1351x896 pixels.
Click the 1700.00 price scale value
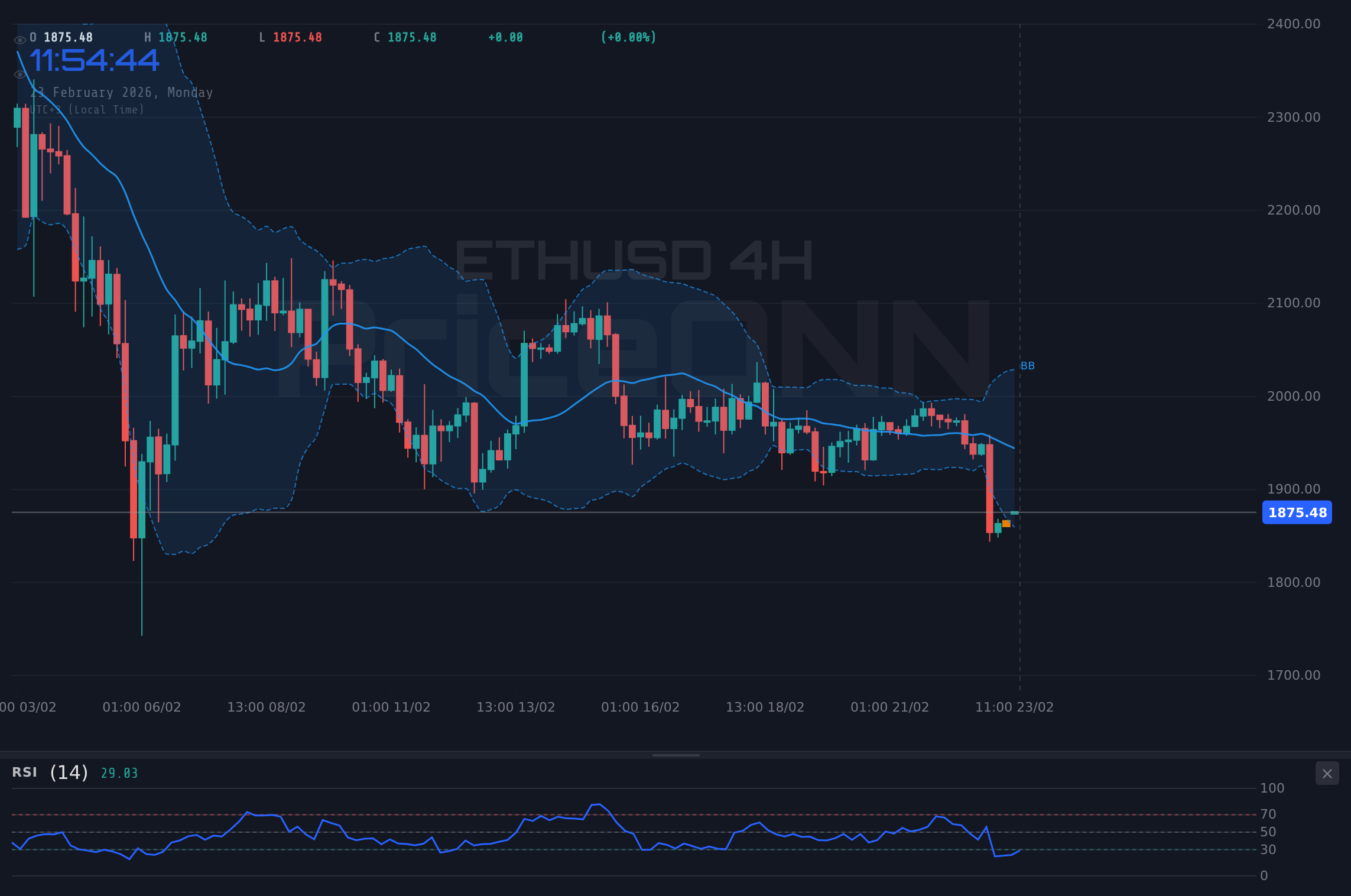point(1295,674)
